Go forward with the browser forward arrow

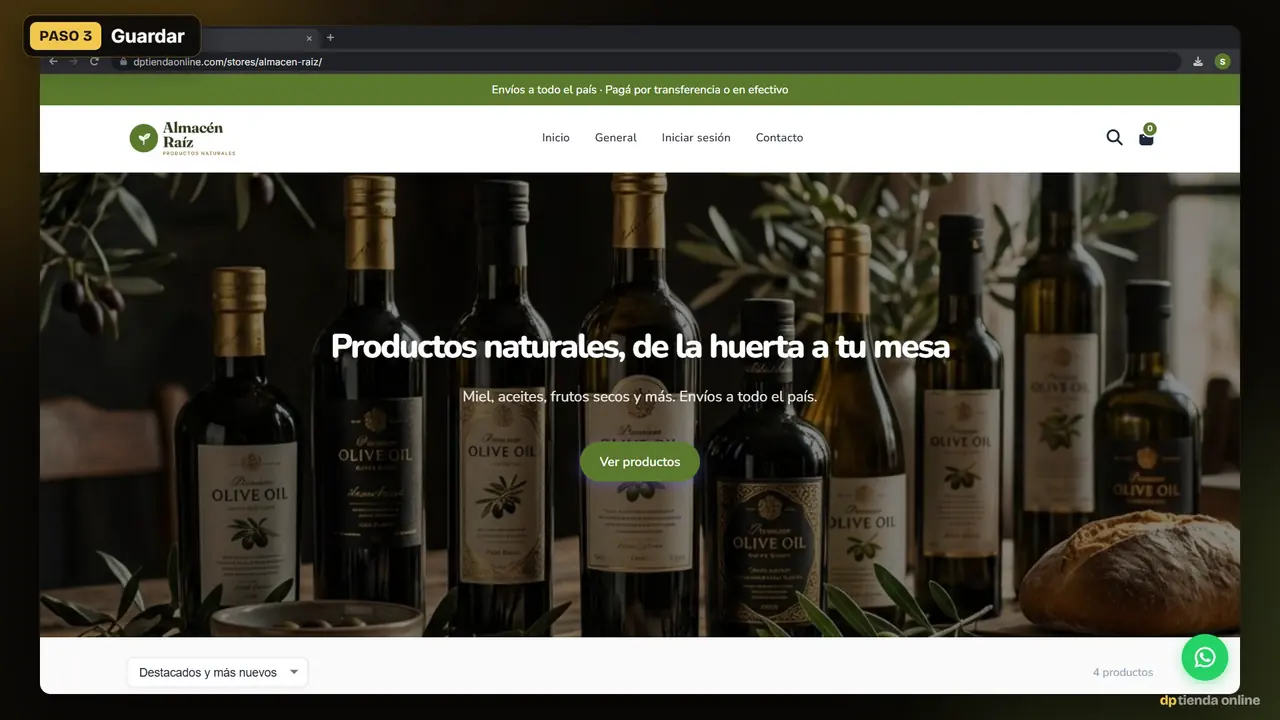click(x=74, y=61)
